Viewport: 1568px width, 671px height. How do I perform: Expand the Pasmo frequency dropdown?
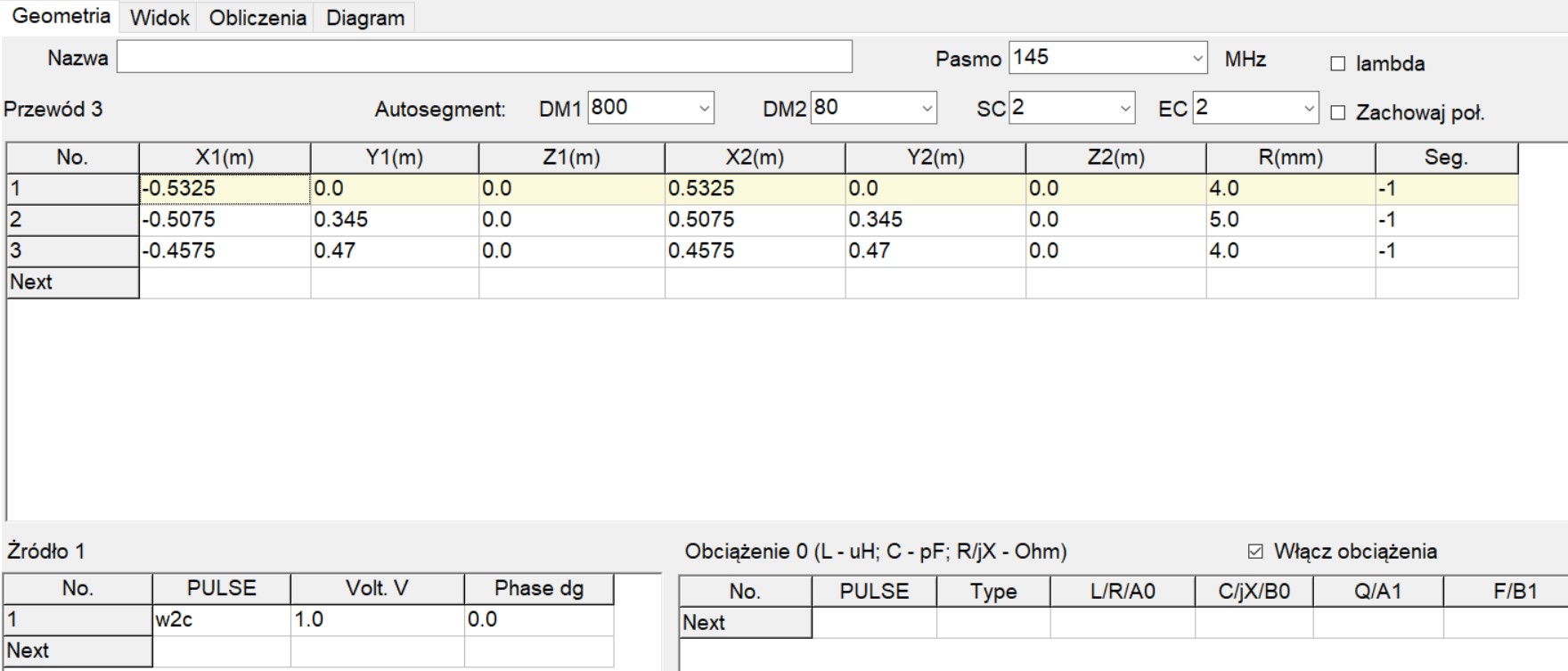(1196, 59)
